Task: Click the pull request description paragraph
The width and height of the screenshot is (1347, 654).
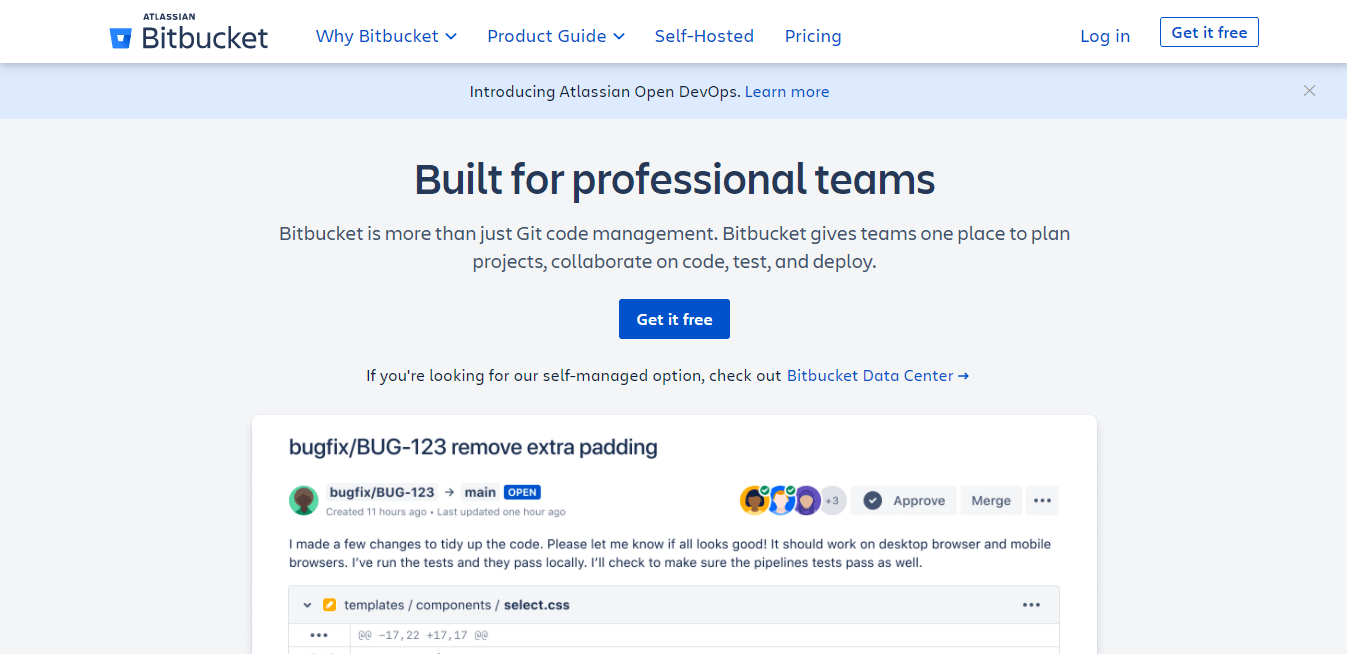Action: click(670, 553)
